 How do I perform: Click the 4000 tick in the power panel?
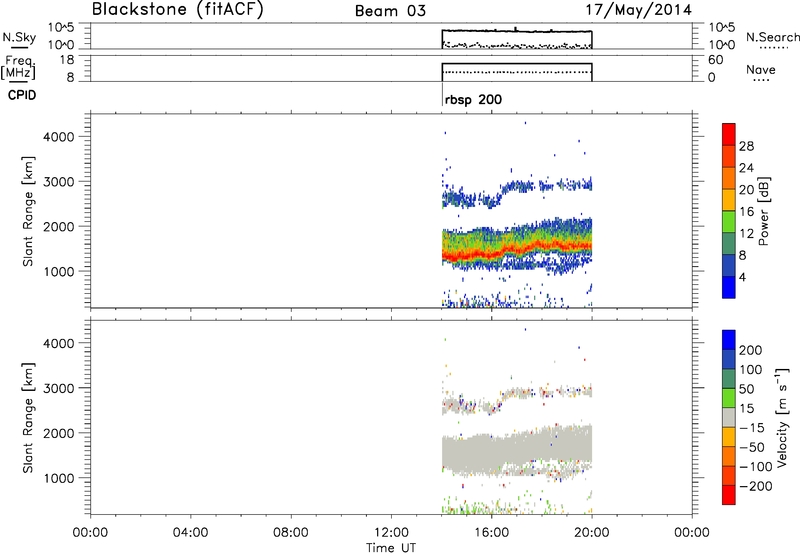[x=60, y=137]
